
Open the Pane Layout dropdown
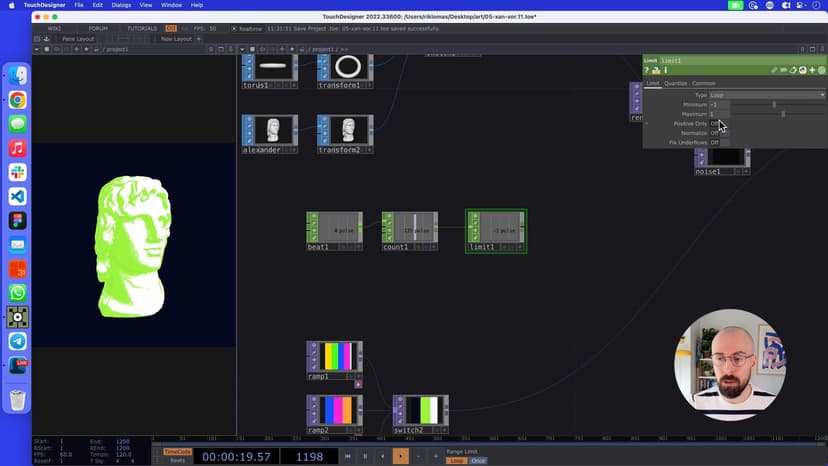[x=80, y=39]
